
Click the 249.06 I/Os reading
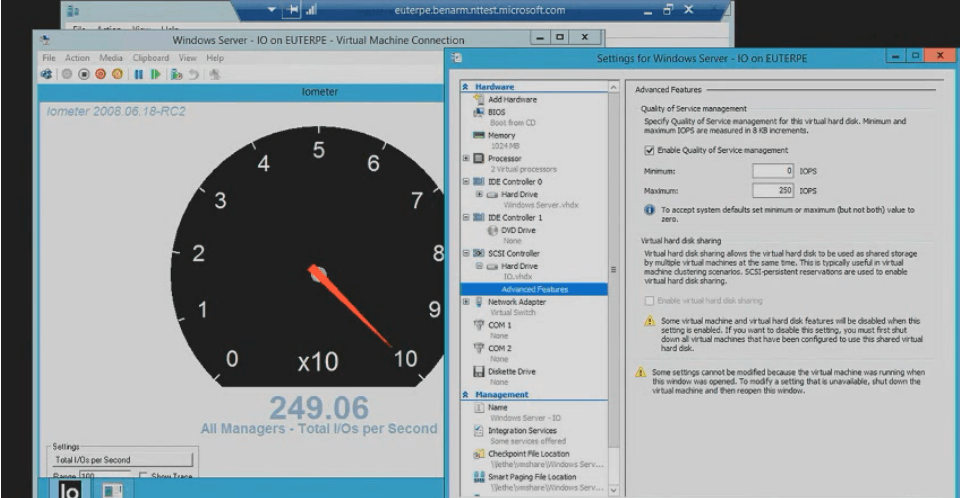point(319,408)
